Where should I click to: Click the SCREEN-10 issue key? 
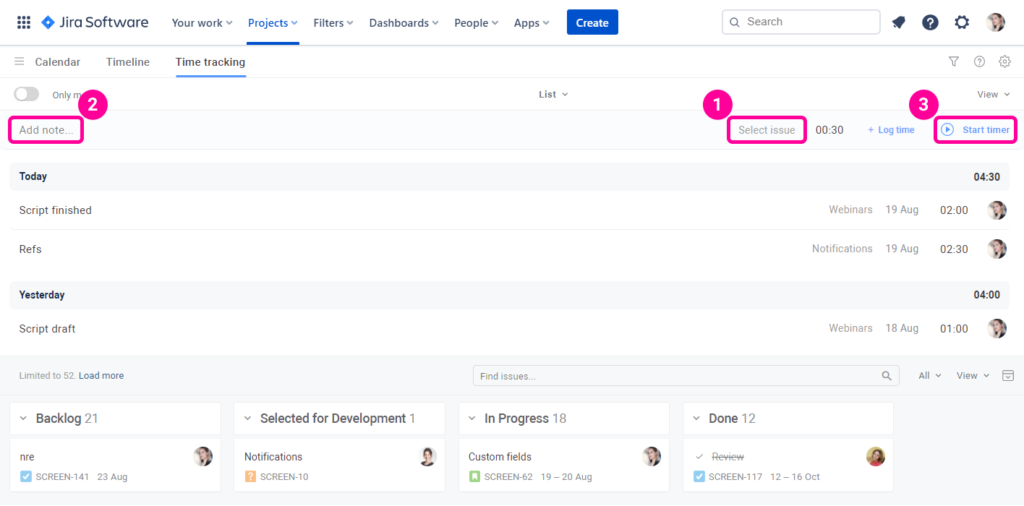[284, 477]
